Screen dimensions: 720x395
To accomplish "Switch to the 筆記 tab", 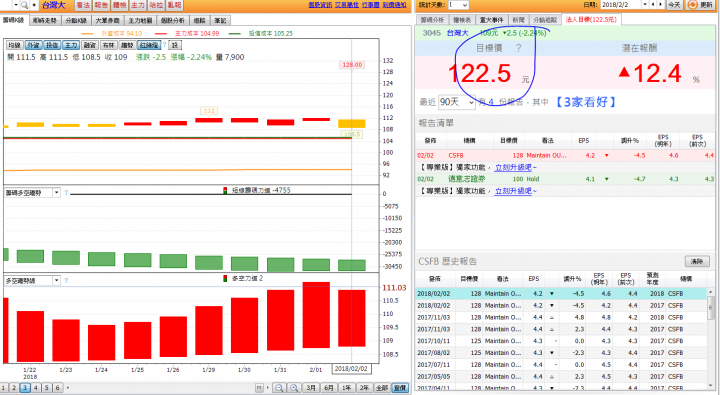I will click(220, 20).
